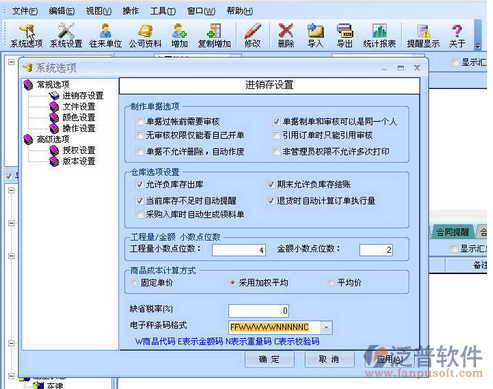Click into the 缺省税率 input field
This screenshot has width=493, height=389.
[x=258, y=311]
